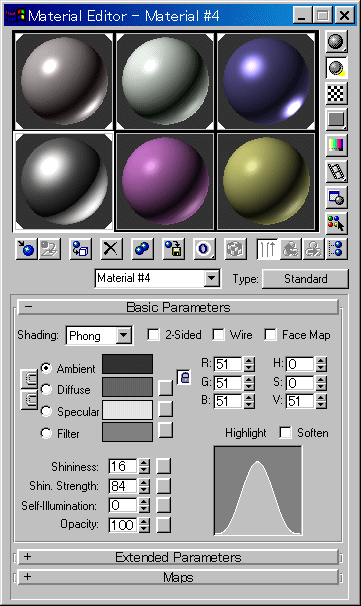Click the G value spinner arrows
This screenshot has width=361, height=606.
click(249, 383)
